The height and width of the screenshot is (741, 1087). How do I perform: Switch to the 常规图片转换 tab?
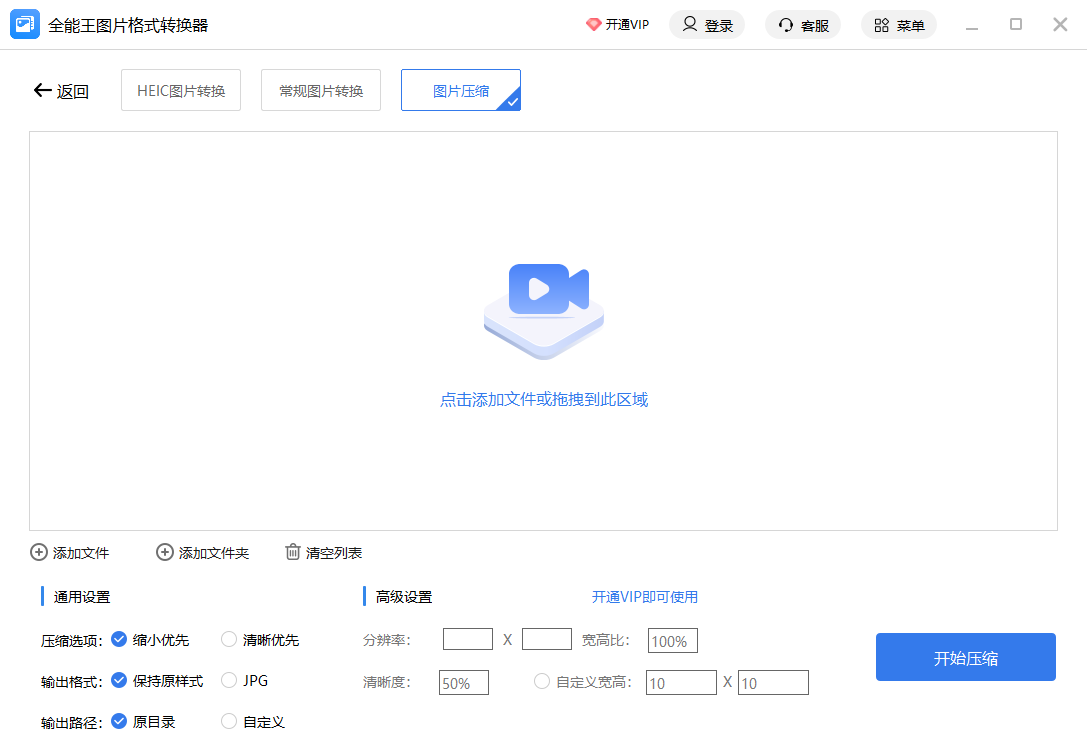tap(321, 90)
